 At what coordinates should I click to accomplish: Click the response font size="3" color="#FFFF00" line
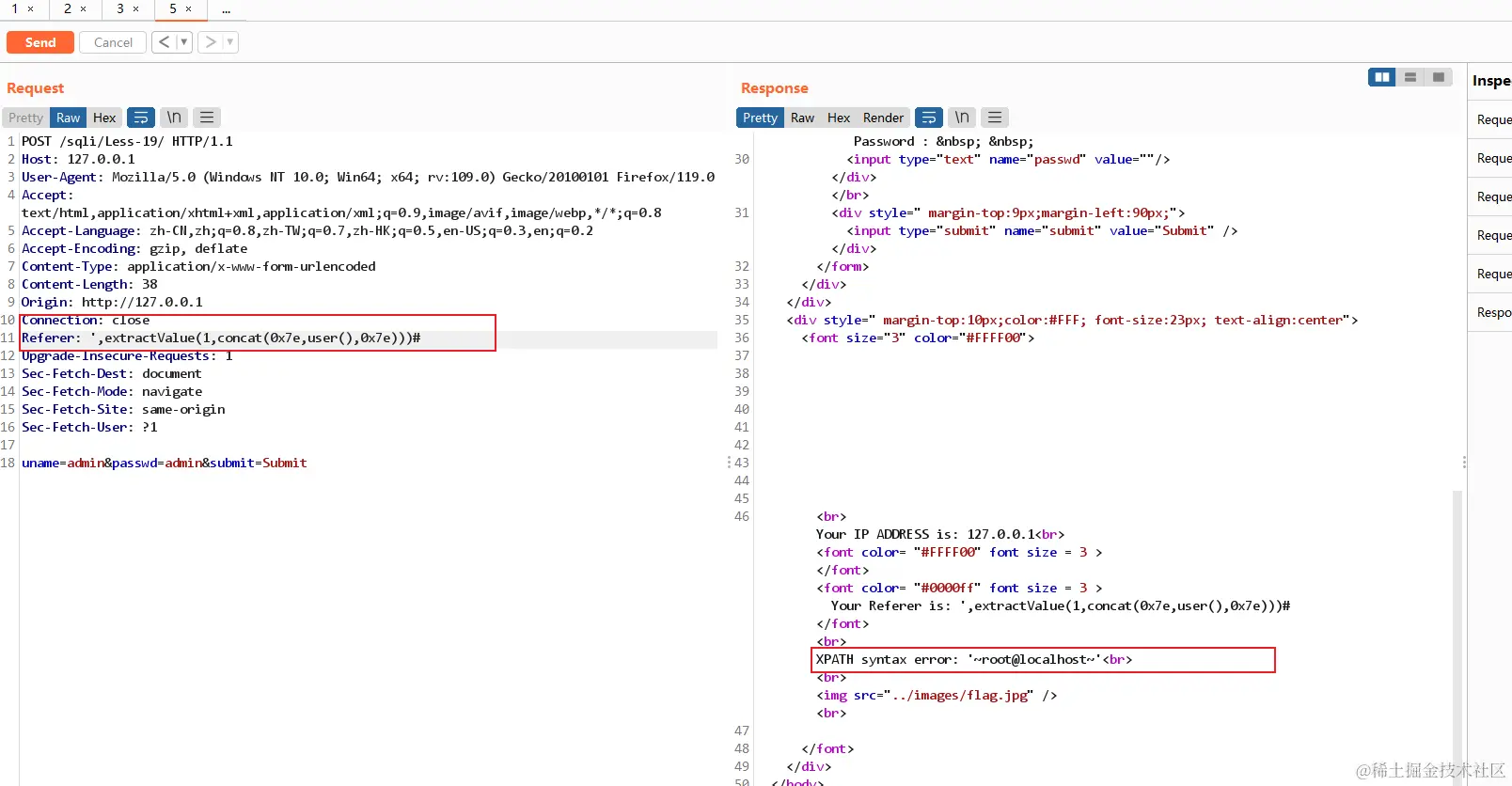click(918, 338)
